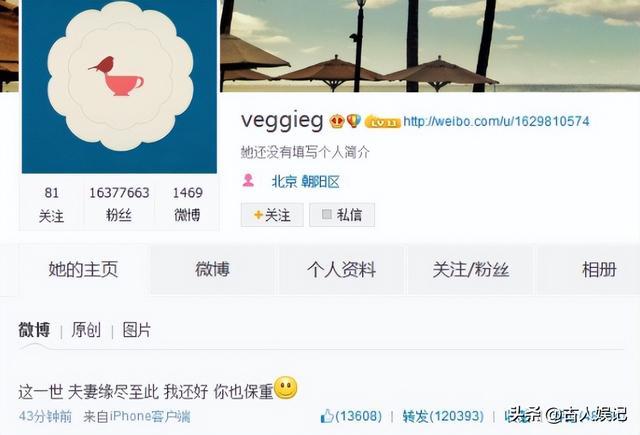Click the thumbs-up like icon
Screen dimensions: 640x435
tap(327, 416)
